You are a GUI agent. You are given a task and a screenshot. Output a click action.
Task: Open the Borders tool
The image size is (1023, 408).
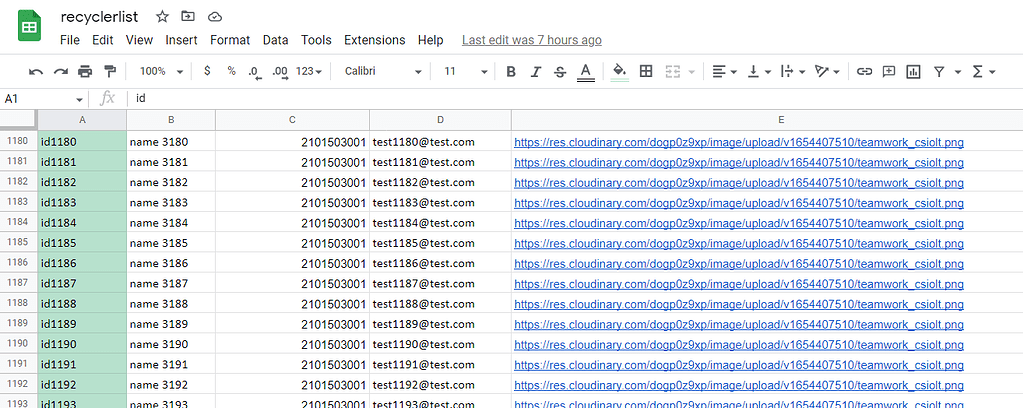[646, 72]
